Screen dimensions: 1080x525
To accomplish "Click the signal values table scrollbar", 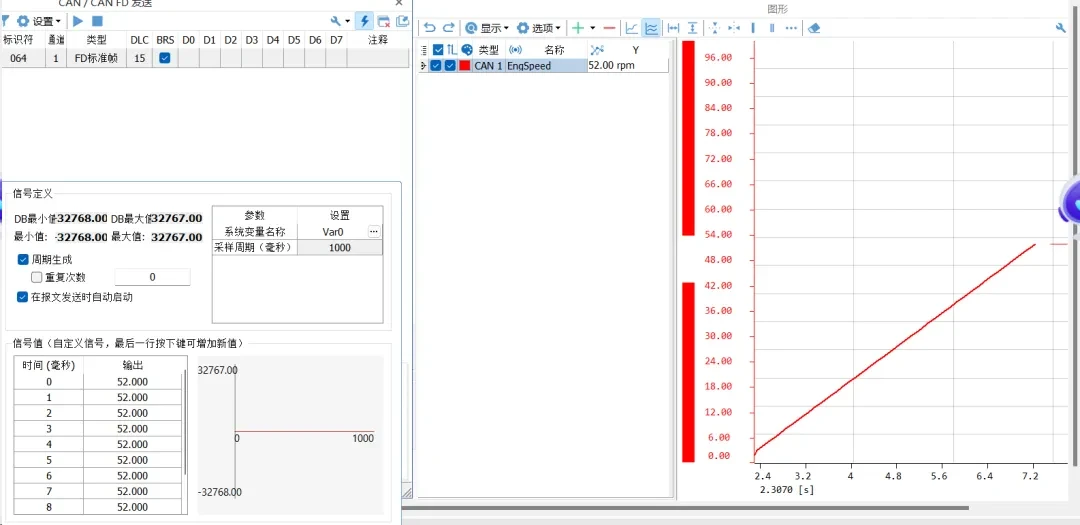I will click(185, 422).
